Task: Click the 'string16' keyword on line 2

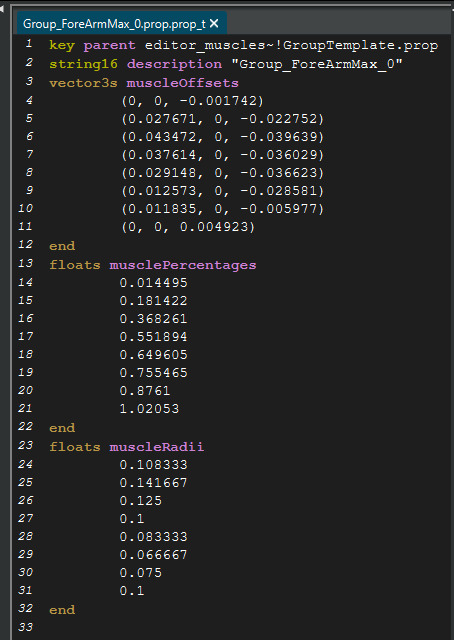Action: [83, 64]
